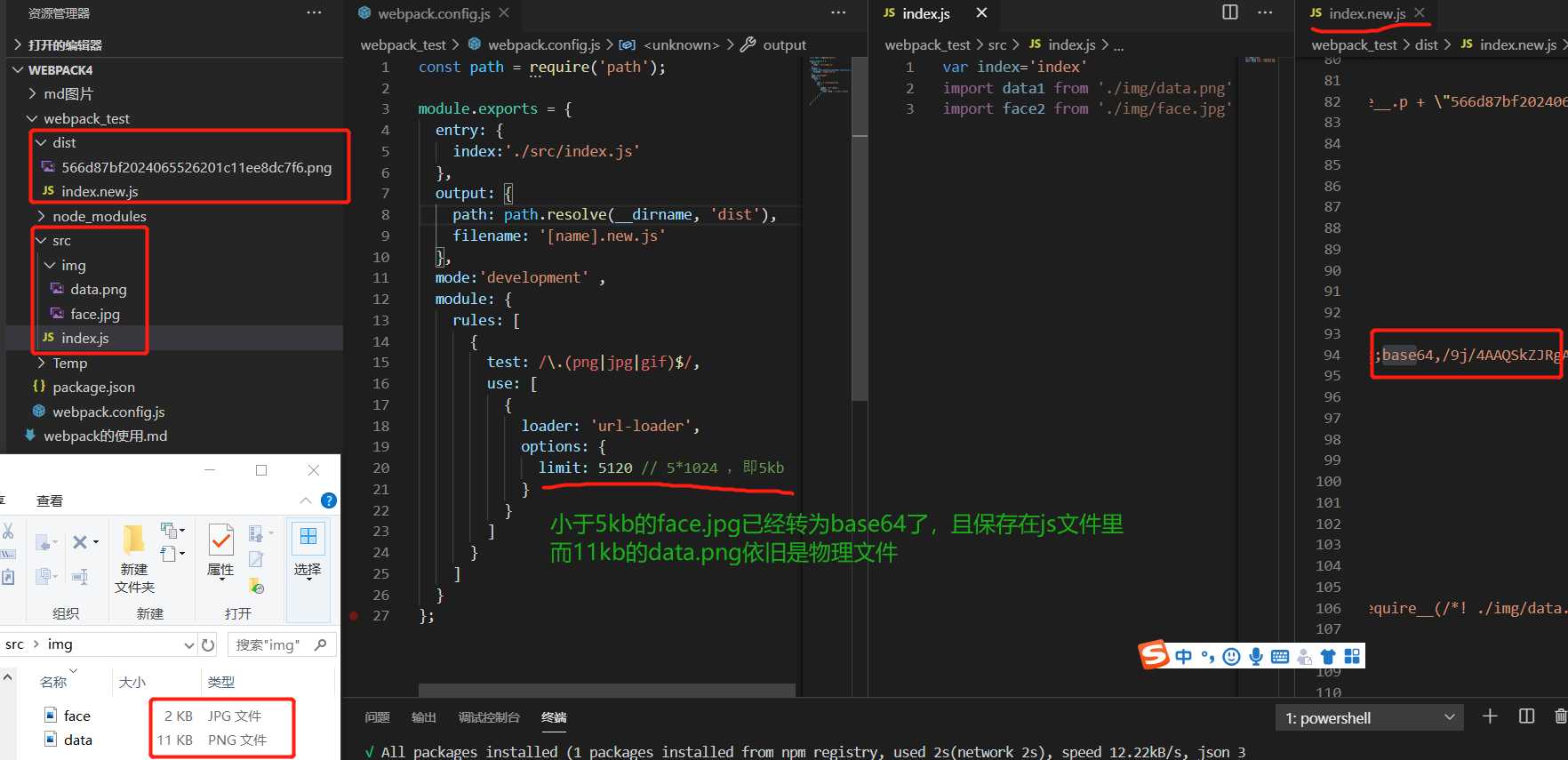Open the Sogou soft keyboard
The width and height of the screenshot is (1568, 760).
click(1280, 657)
